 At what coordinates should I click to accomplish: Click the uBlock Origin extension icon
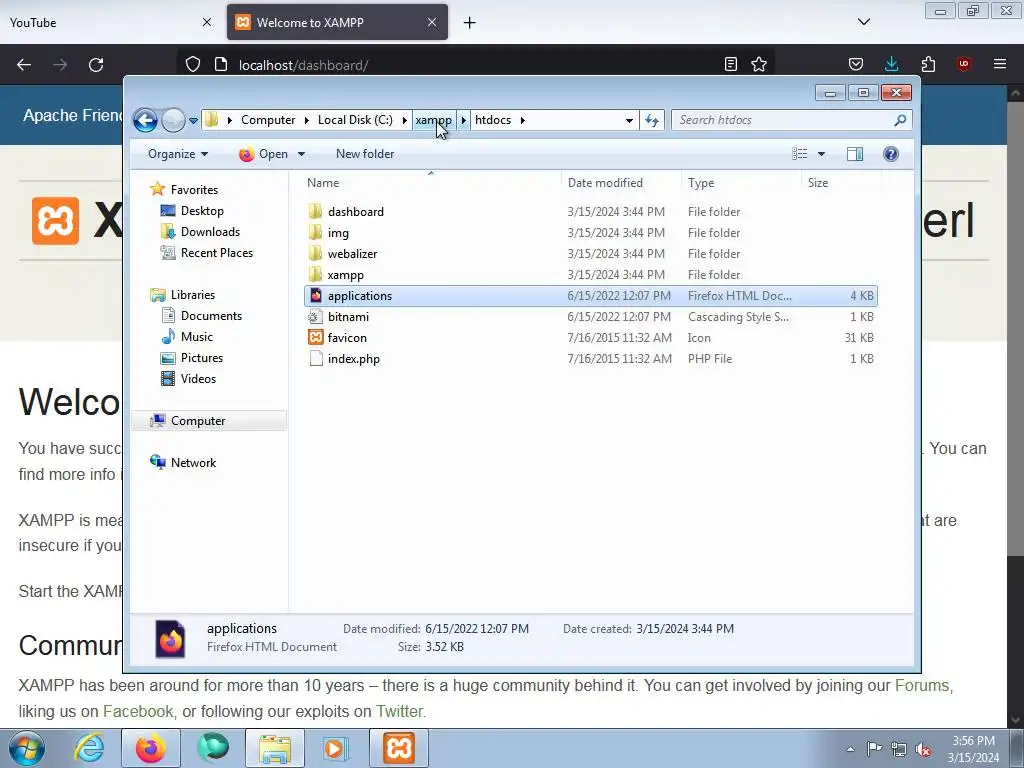pyautogui.click(x=963, y=64)
